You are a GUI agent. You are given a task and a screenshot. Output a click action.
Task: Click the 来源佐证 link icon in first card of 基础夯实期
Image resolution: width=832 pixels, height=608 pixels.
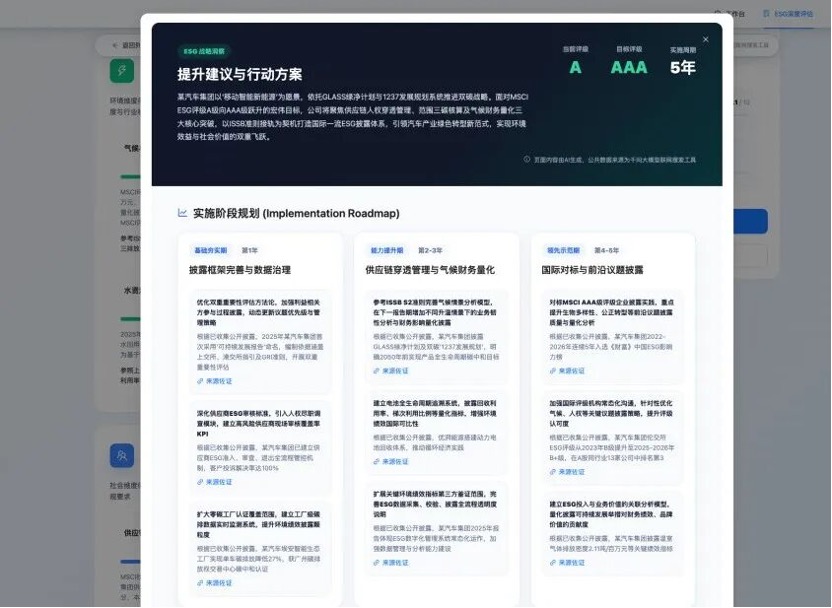pos(200,381)
